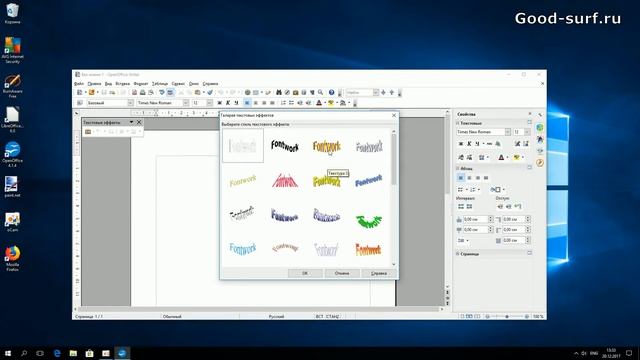This screenshot has width=640, height=360.
Task: Open Microsoft Edge from taskbar
Action: coord(57,353)
